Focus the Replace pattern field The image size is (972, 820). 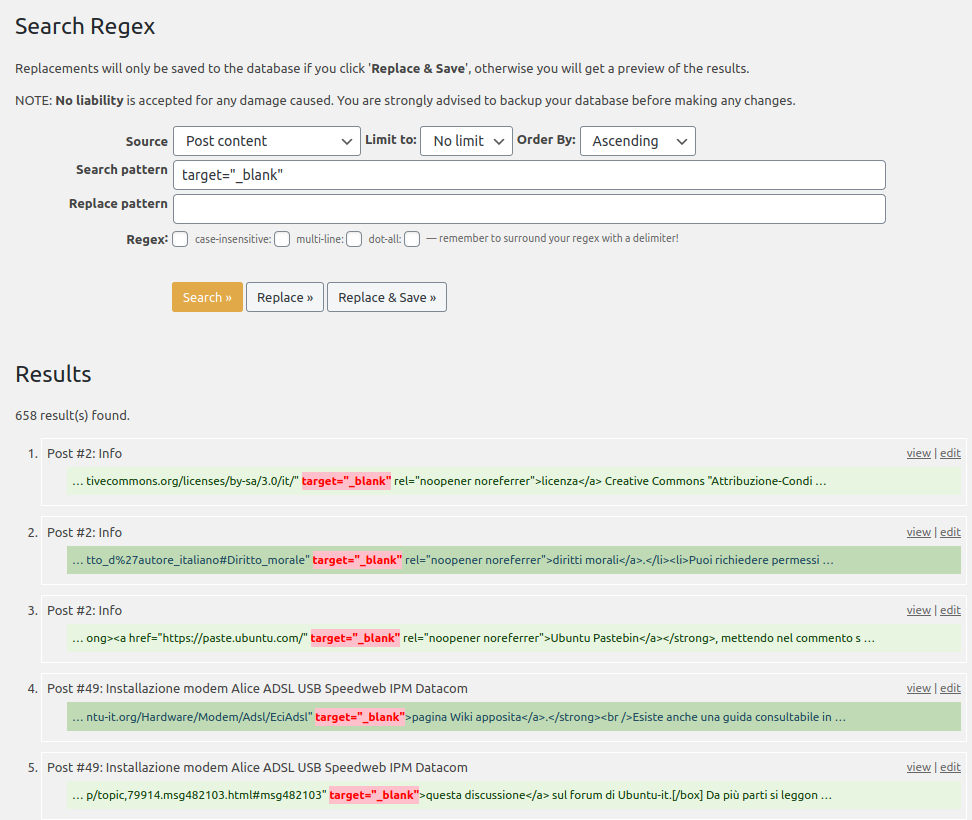click(529, 209)
